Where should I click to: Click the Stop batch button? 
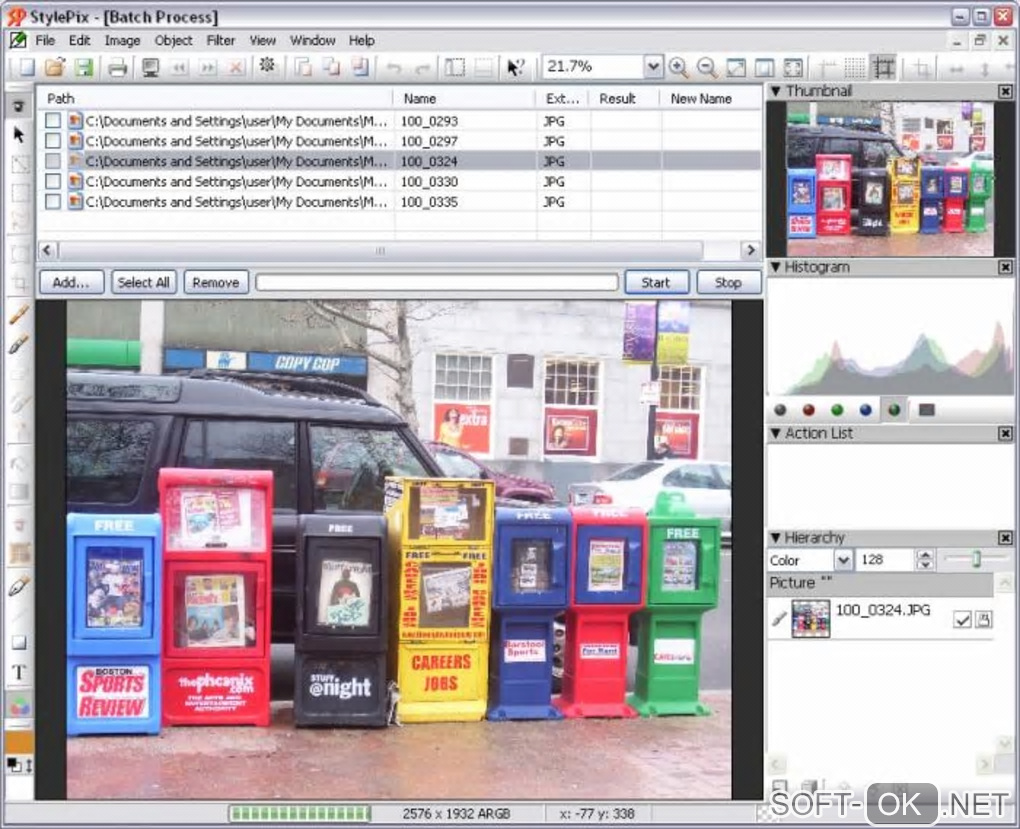(729, 282)
